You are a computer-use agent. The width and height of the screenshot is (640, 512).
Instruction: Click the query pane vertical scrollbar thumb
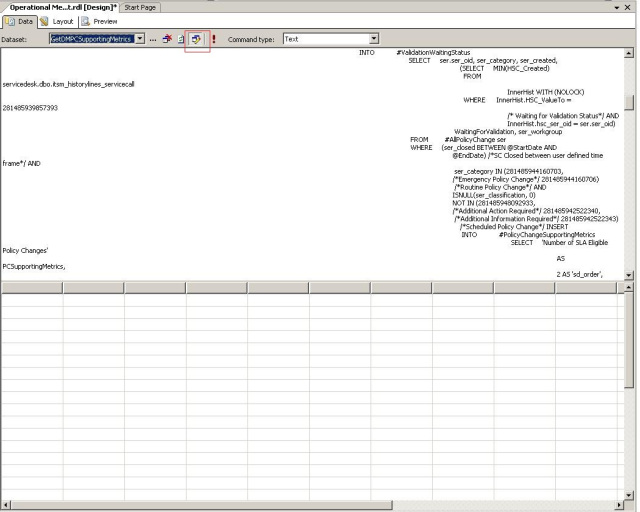coord(629,102)
